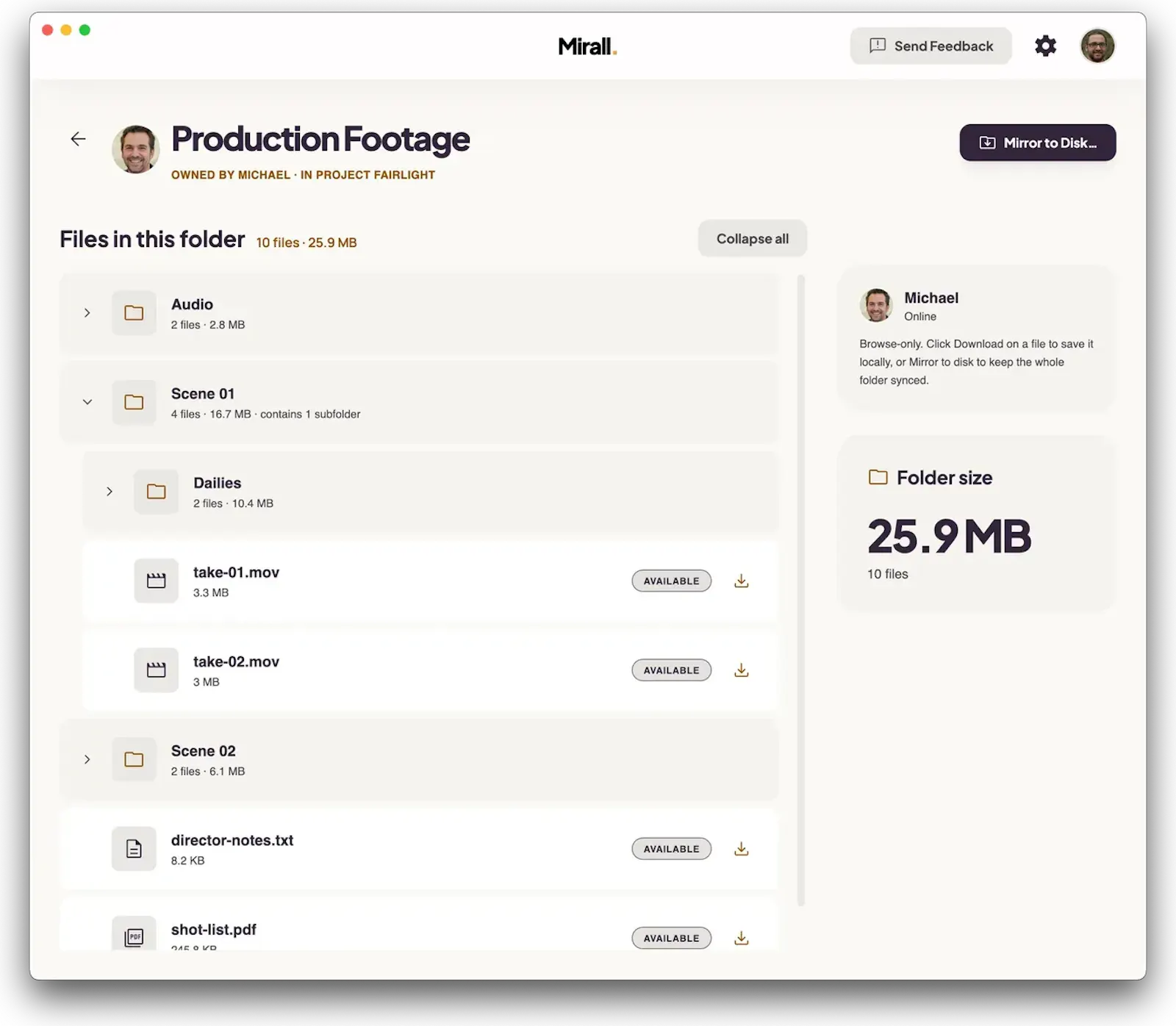1176x1026 pixels.
Task: Click the Scene 02 folder name
Action: click(x=204, y=751)
